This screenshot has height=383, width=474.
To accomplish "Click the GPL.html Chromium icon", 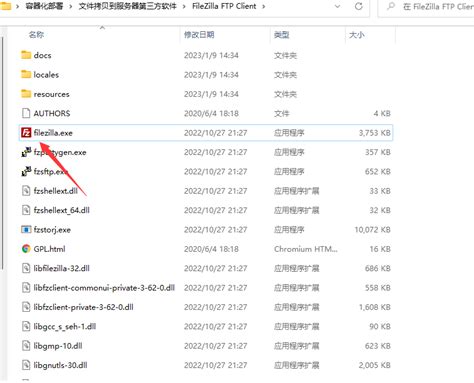I will tap(26, 249).
